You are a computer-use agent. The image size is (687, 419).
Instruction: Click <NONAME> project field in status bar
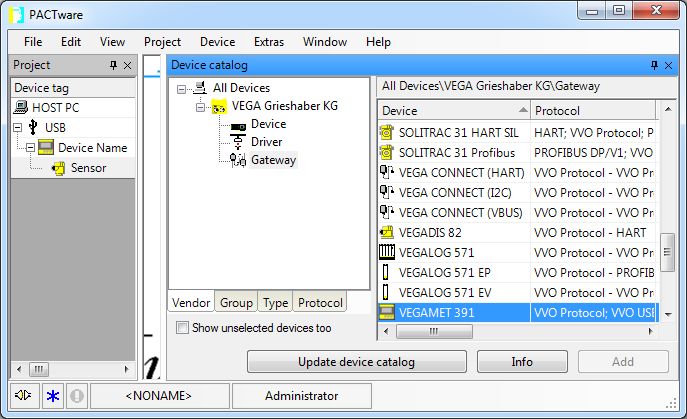pyautogui.click(x=159, y=396)
